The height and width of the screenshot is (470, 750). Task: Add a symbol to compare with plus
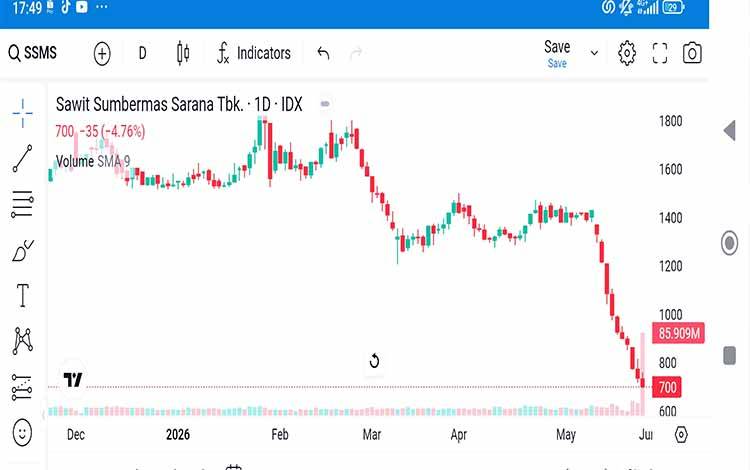[102, 54]
